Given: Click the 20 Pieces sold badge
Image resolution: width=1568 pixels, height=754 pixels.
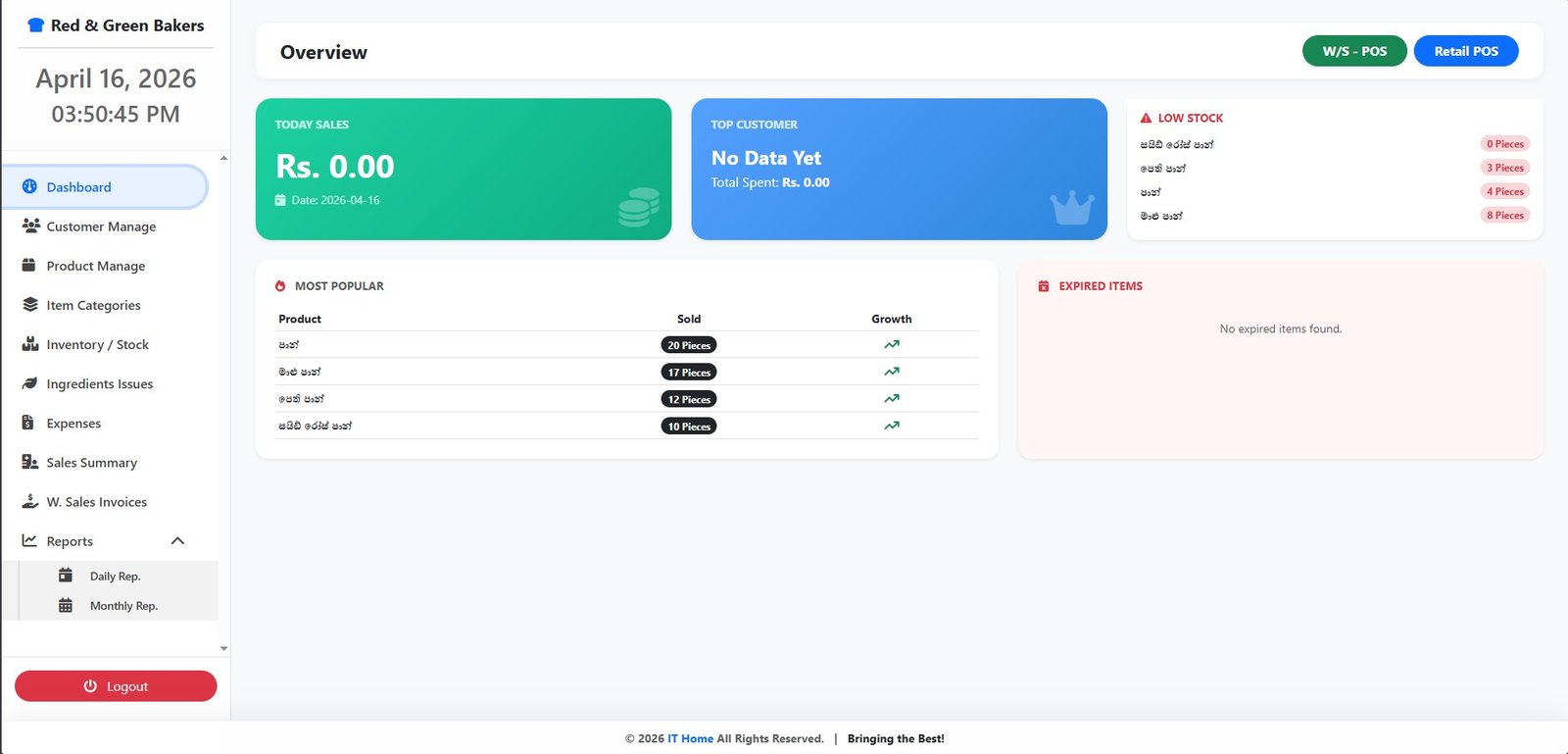Looking at the screenshot, I should [688, 345].
